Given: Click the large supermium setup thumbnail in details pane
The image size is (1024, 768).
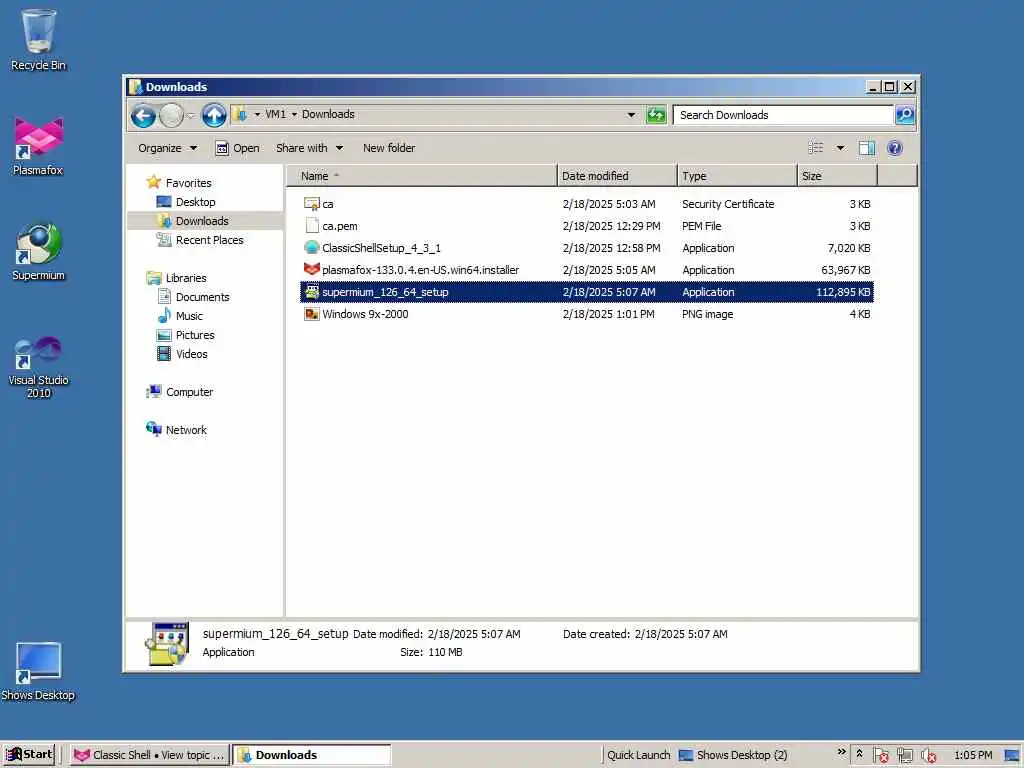Looking at the screenshot, I should (x=167, y=643).
